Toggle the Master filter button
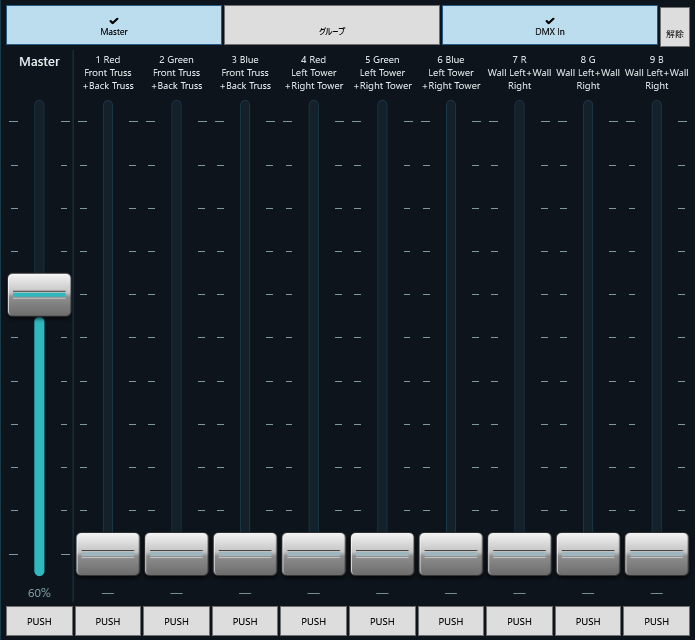Screen dimensions: 696x640 tap(114, 25)
